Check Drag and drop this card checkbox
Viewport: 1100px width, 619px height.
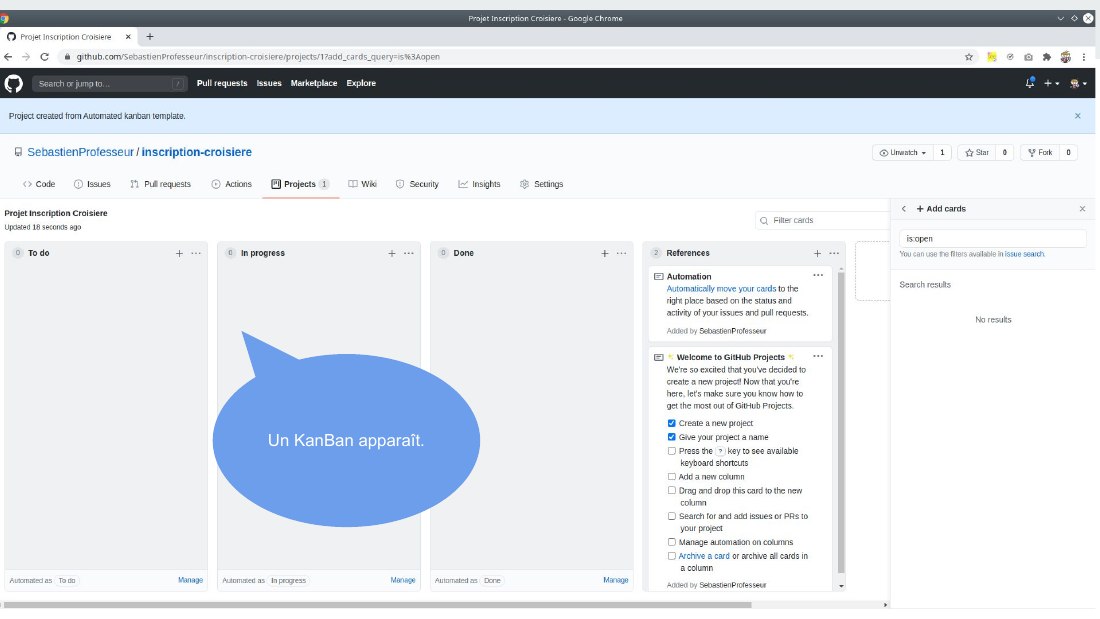point(671,491)
